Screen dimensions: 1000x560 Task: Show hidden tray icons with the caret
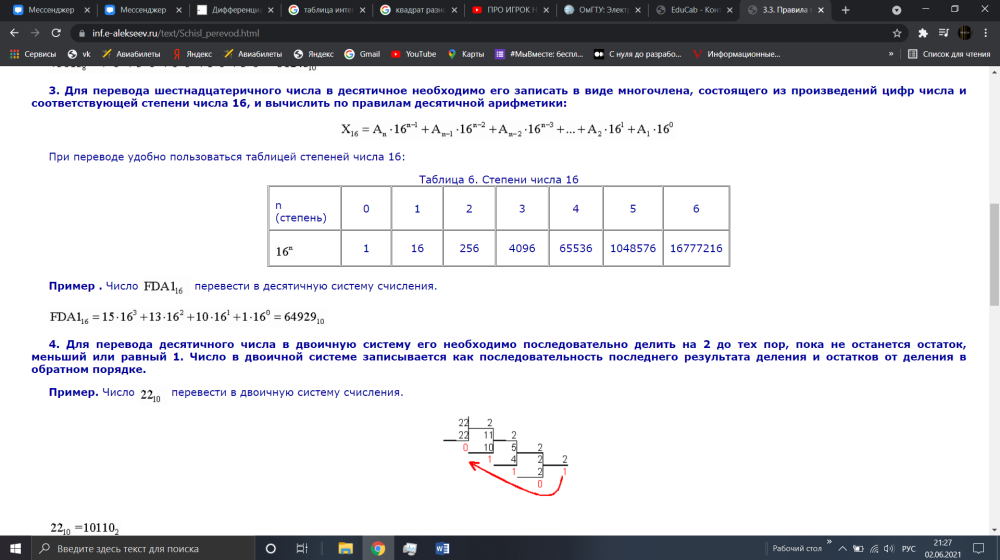click(842, 549)
